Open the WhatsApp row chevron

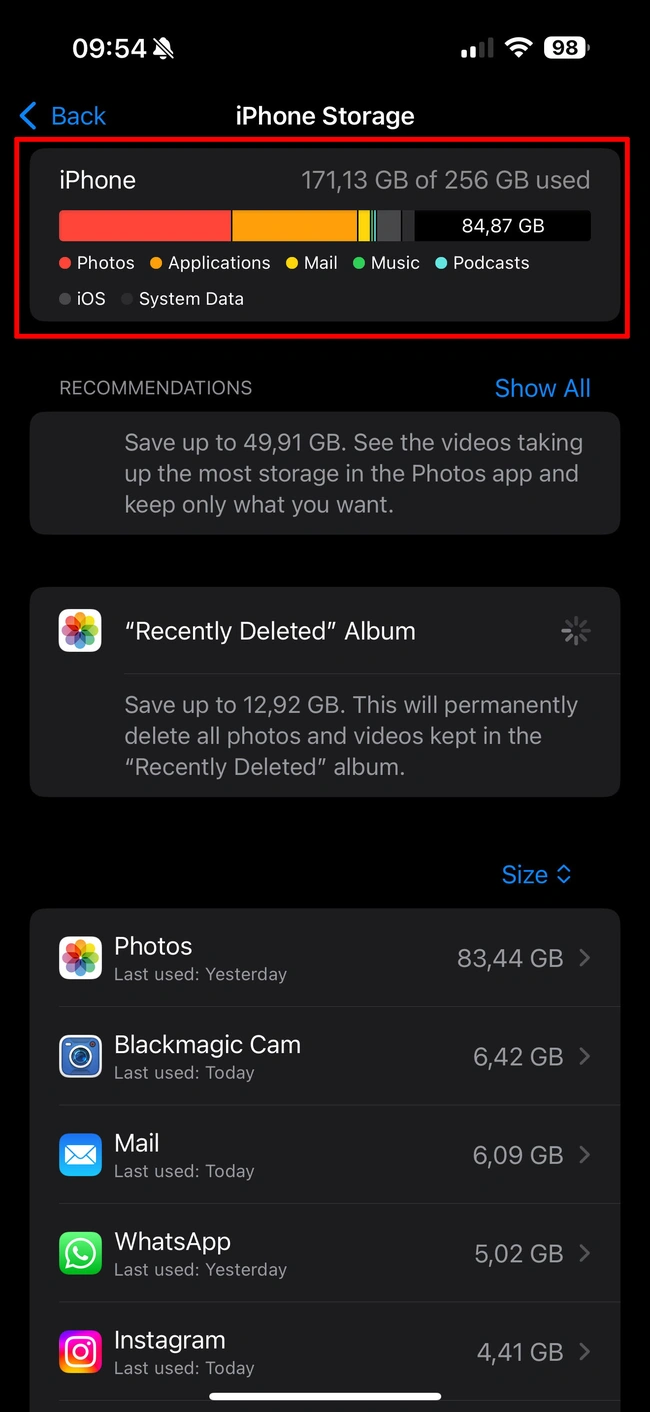[585, 1253]
